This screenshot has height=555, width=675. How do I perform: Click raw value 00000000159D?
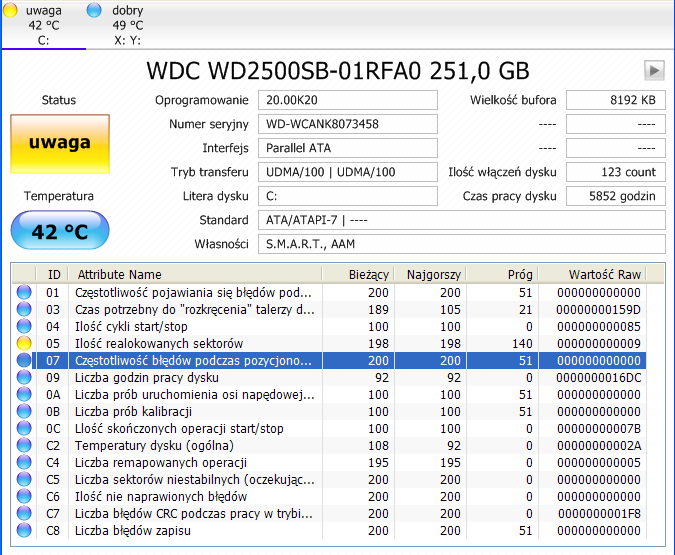tap(598, 309)
